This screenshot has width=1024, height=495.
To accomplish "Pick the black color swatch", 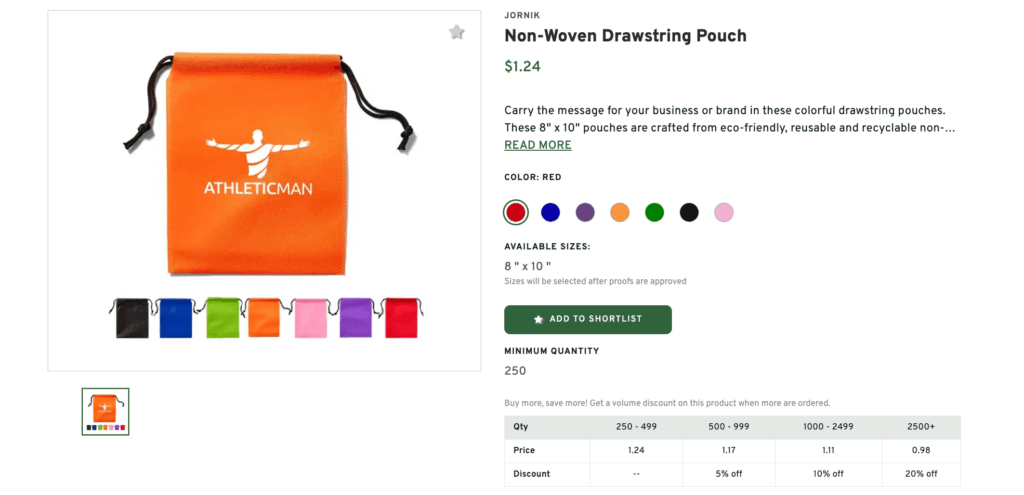I will (689, 212).
